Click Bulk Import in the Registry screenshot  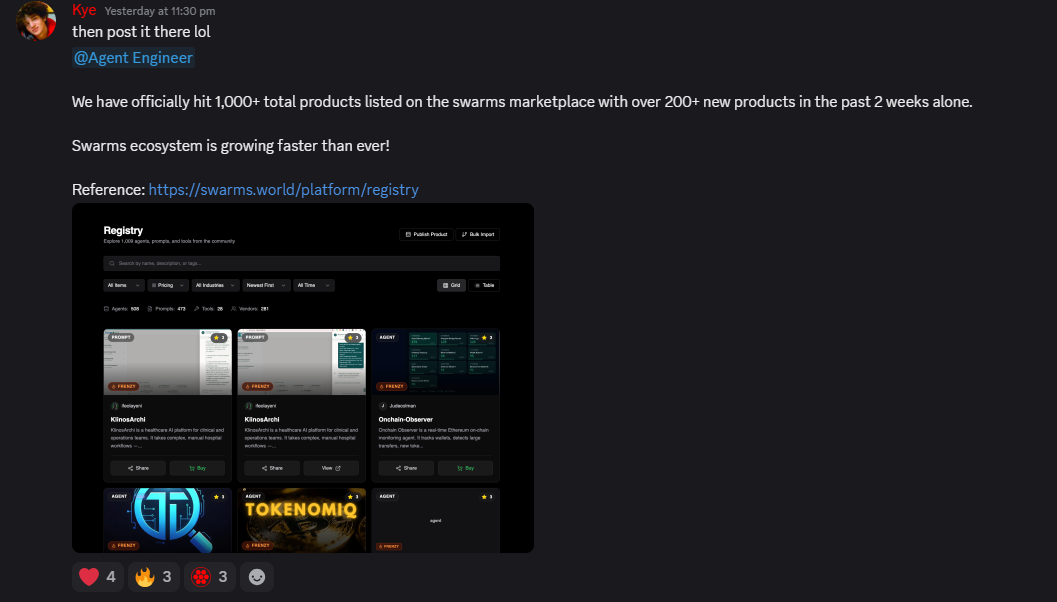point(478,235)
